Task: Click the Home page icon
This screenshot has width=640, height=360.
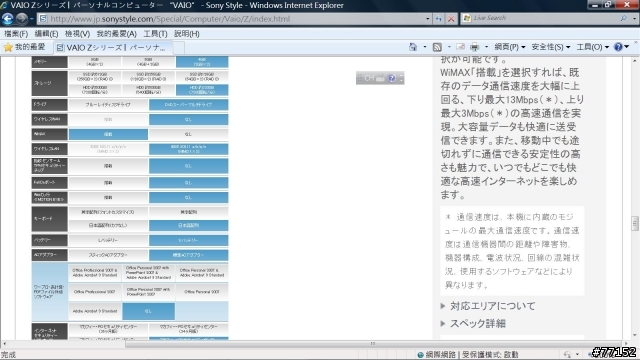Action: point(413,47)
